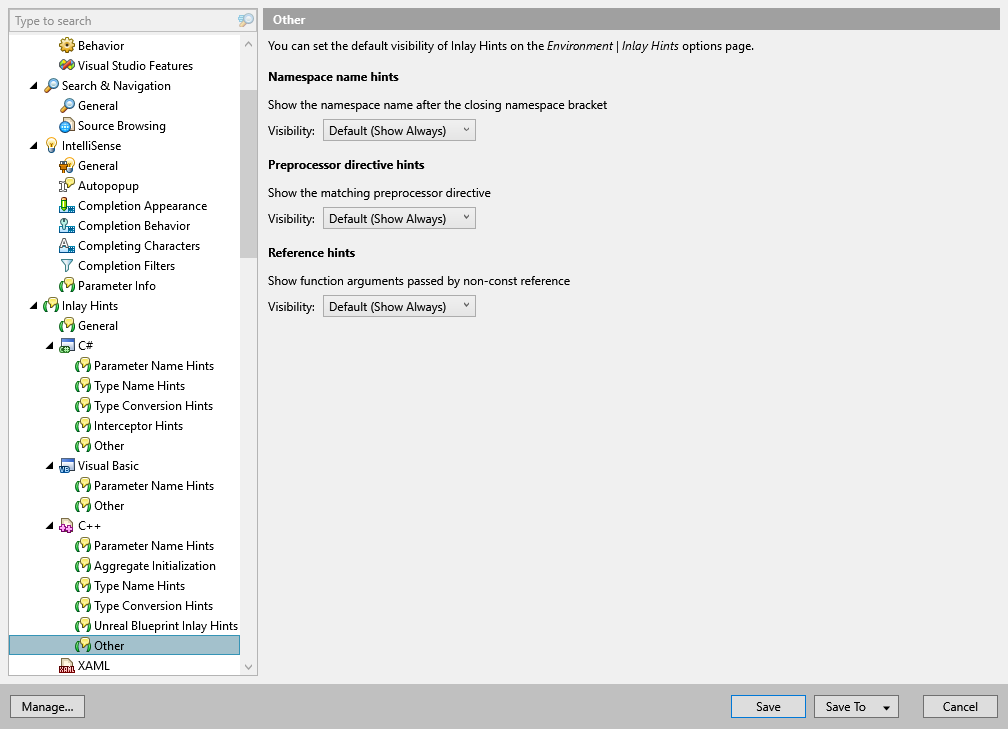Click the Manage button
This screenshot has width=1008, height=729.
coord(47,706)
